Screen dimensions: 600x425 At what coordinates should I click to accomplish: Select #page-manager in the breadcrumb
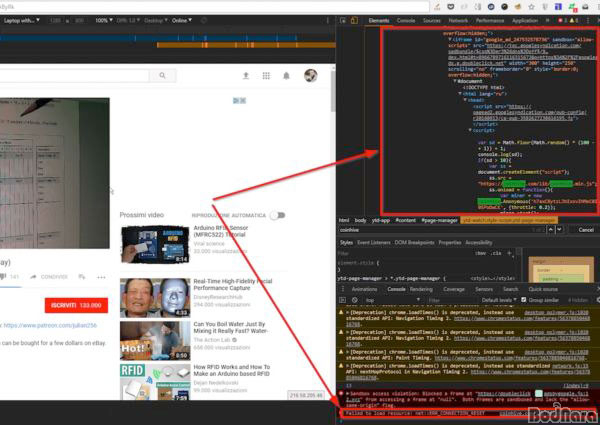(x=439, y=220)
